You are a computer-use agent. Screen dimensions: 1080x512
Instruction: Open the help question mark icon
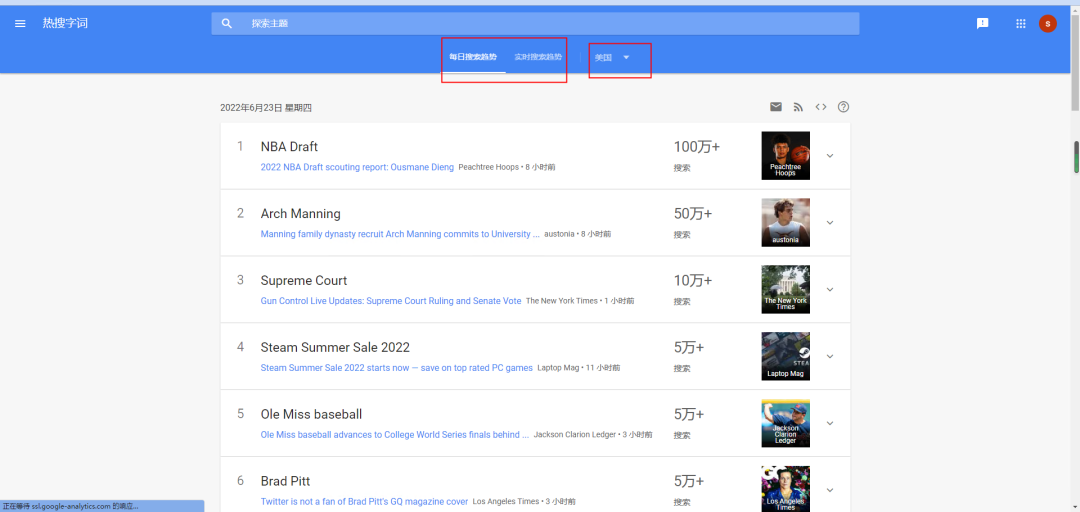pyautogui.click(x=843, y=107)
